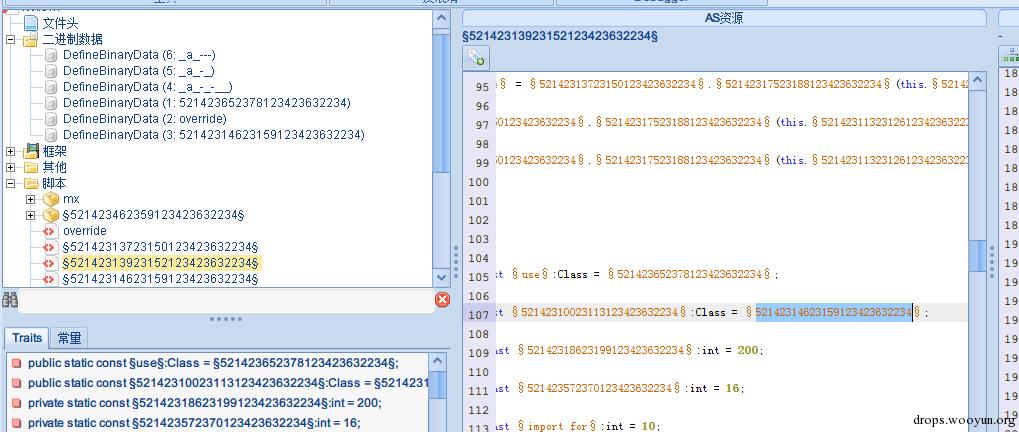Select the override script tree item
This screenshot has width=1019, height=432.
click(84, 231)
